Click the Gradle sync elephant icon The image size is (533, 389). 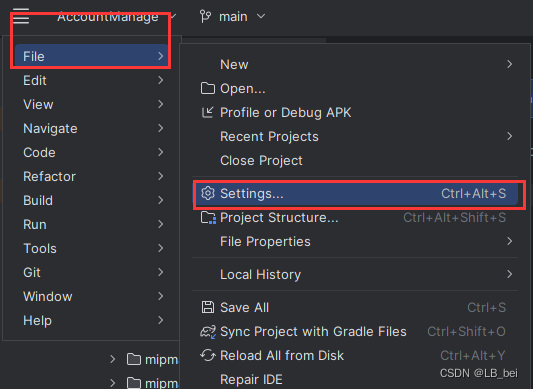(x=208, y=332)
